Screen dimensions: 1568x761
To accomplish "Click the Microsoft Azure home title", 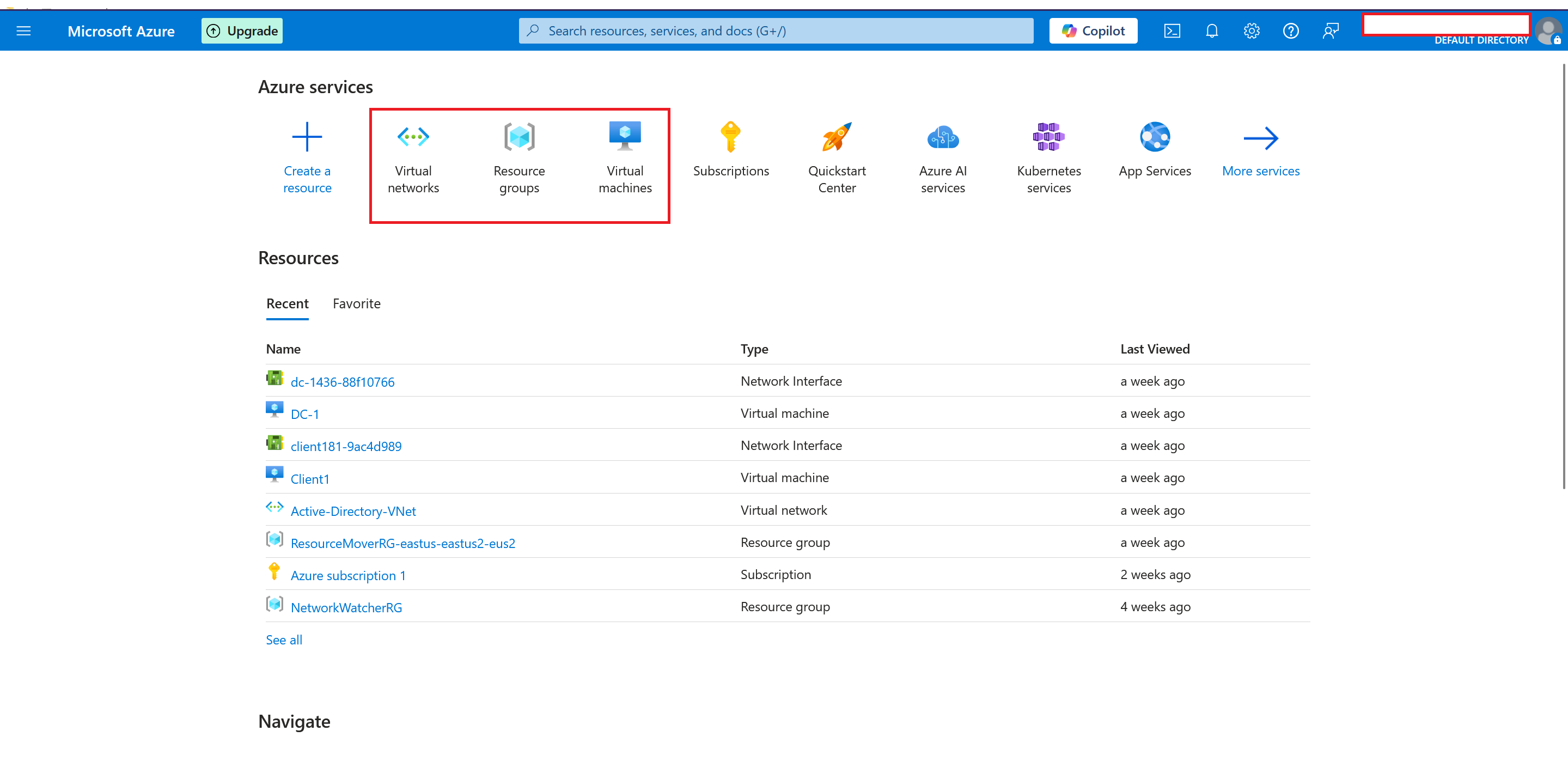I will (x=120, y=31).
